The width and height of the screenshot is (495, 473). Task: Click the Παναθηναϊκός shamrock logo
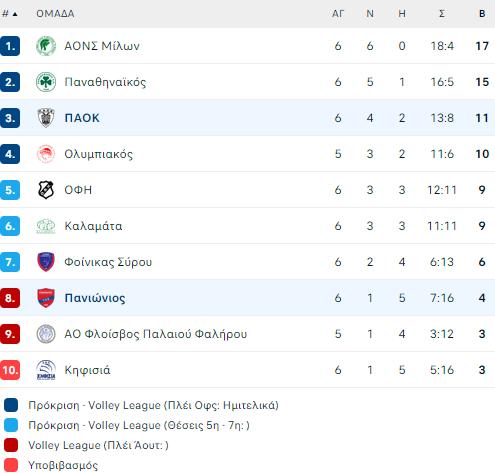tap(46, 82)
